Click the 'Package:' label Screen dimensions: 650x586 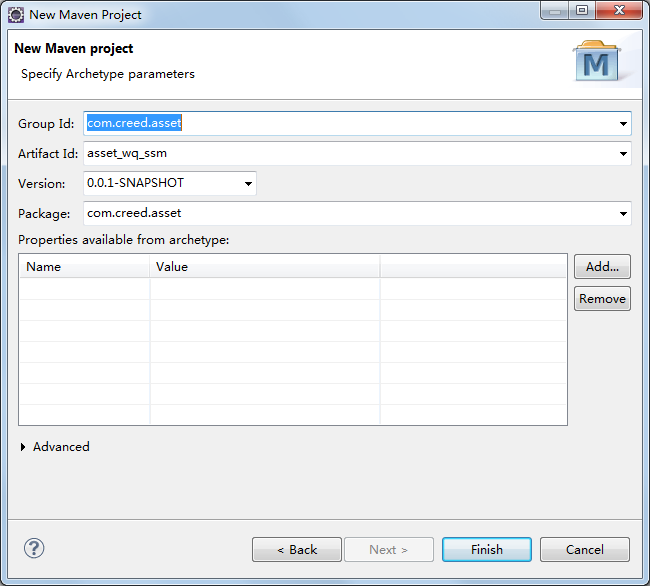[x=44, y=214]
